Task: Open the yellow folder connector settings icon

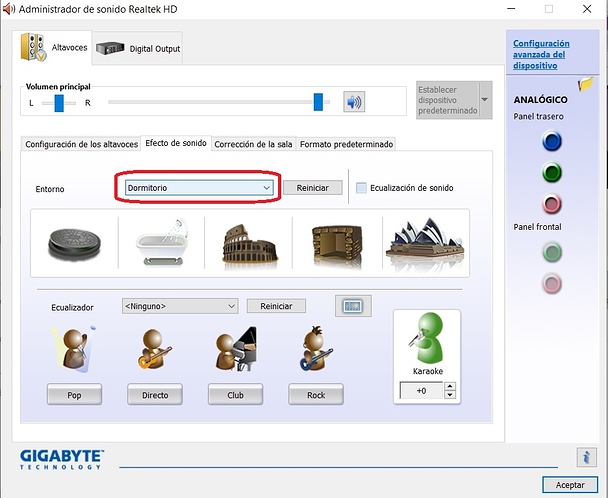Action: [586, 83]
